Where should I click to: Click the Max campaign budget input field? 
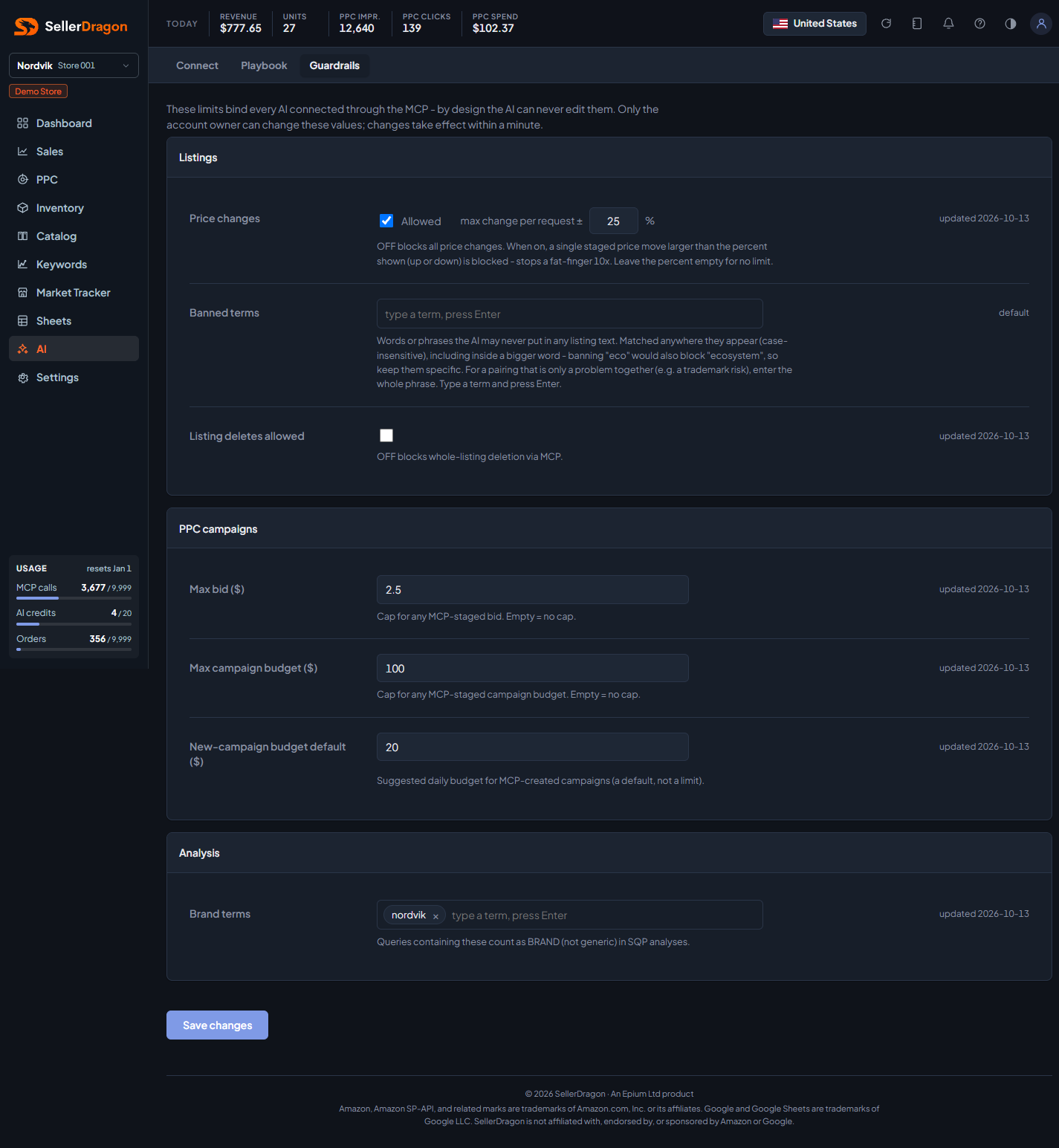(x=533, y=668)
